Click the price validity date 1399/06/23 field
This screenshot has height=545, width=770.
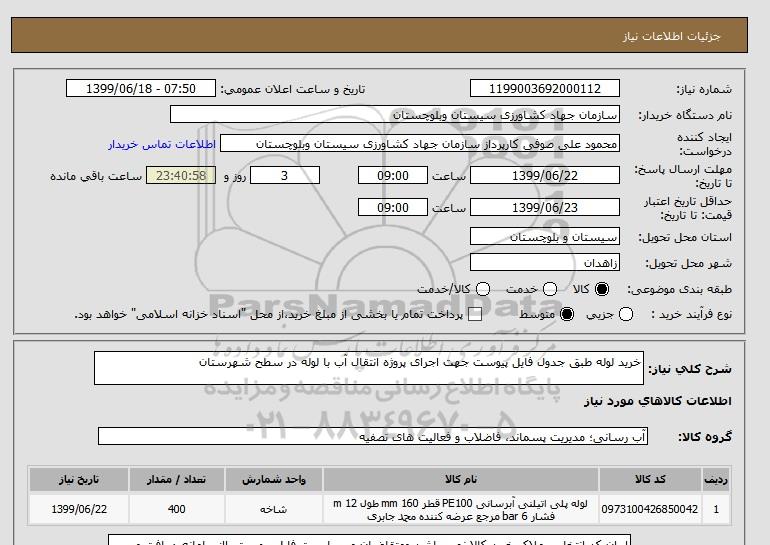tap(545, 207)
